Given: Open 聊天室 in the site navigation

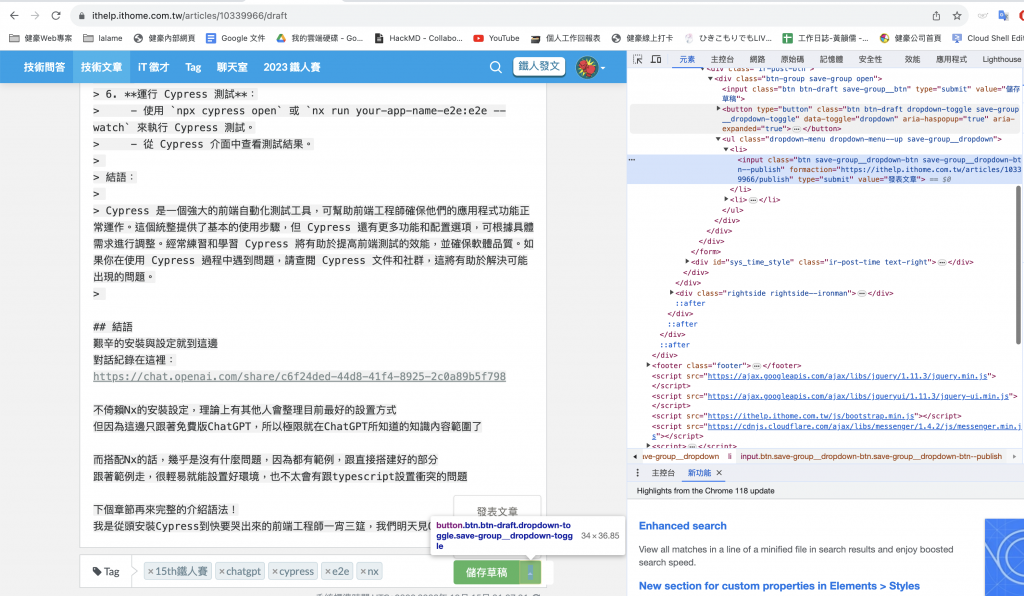Looking at the screenshot, I should coord(232,67).
